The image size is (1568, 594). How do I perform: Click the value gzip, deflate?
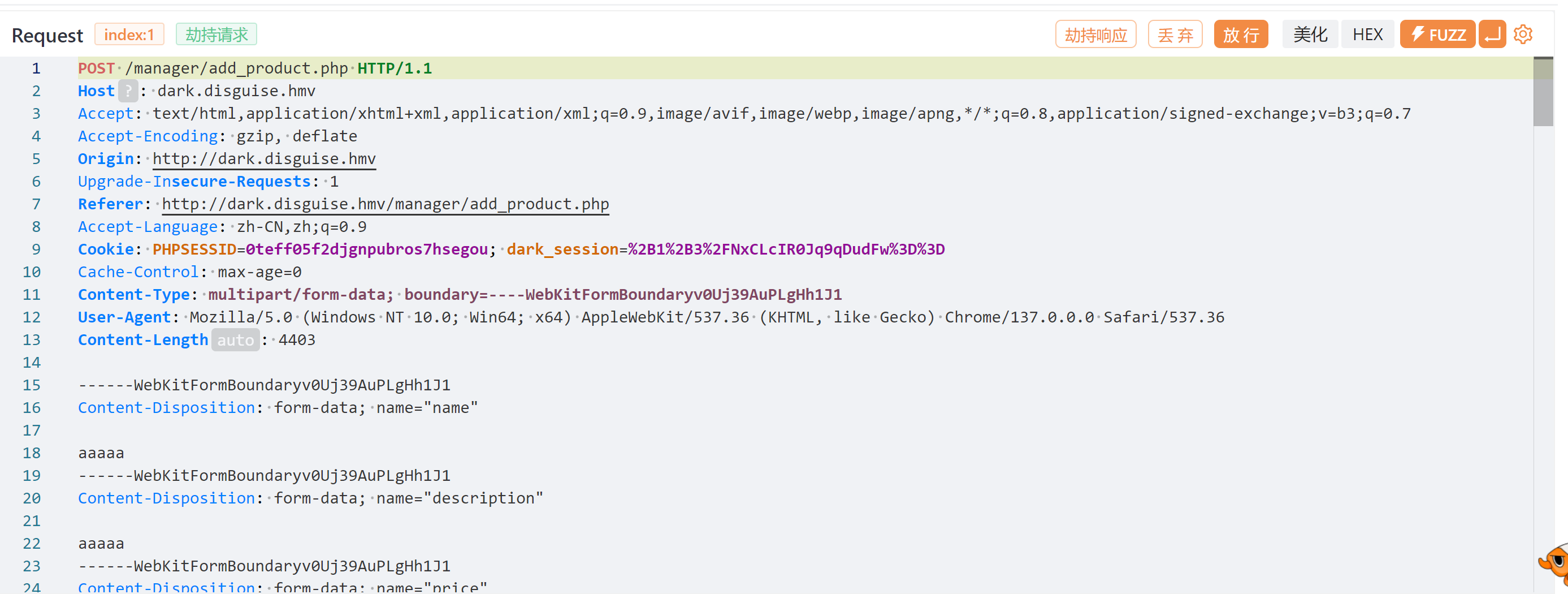[x=297, y=136]
